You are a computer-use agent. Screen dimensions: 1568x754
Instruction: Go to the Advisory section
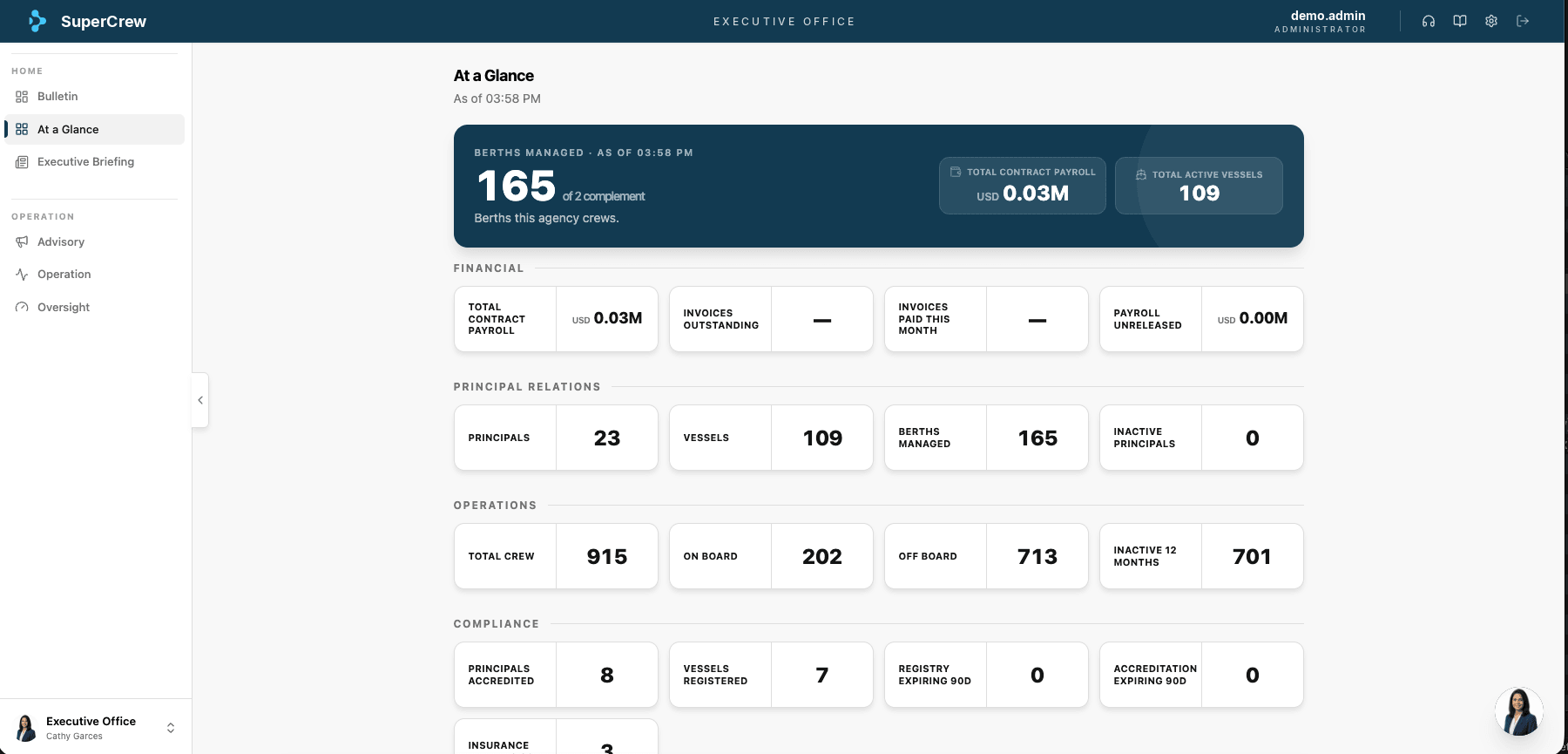point(94,241)
